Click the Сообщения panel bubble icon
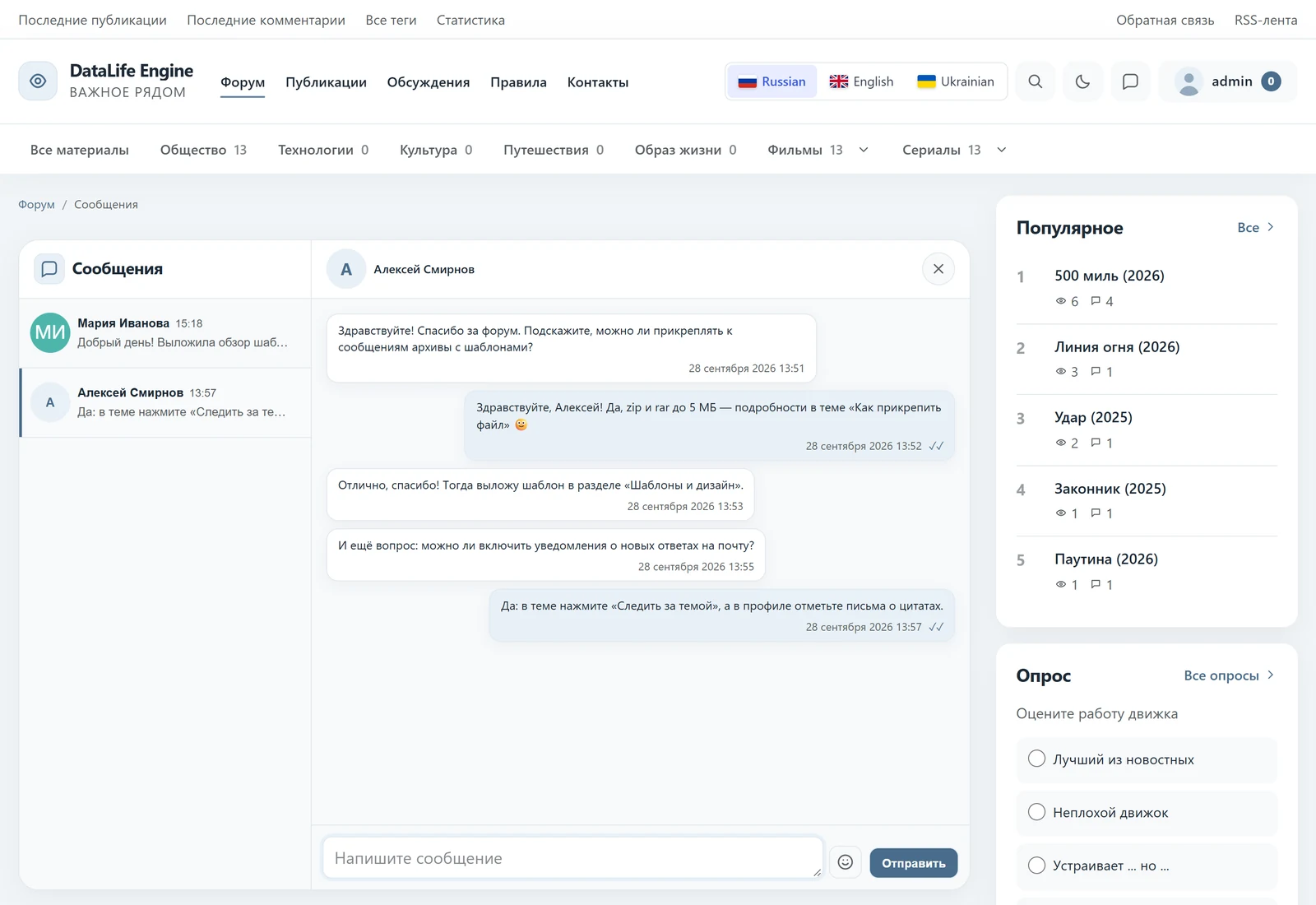1316x905 pixels. coord(49,269)
